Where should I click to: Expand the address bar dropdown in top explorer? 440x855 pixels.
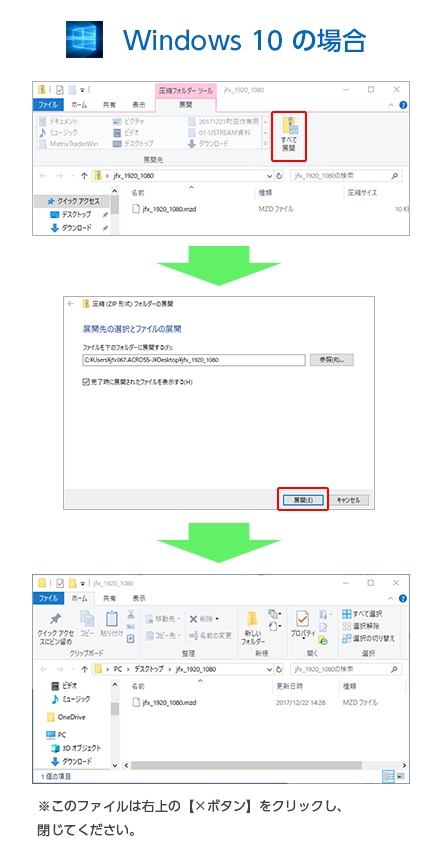(x=270, y=176)
